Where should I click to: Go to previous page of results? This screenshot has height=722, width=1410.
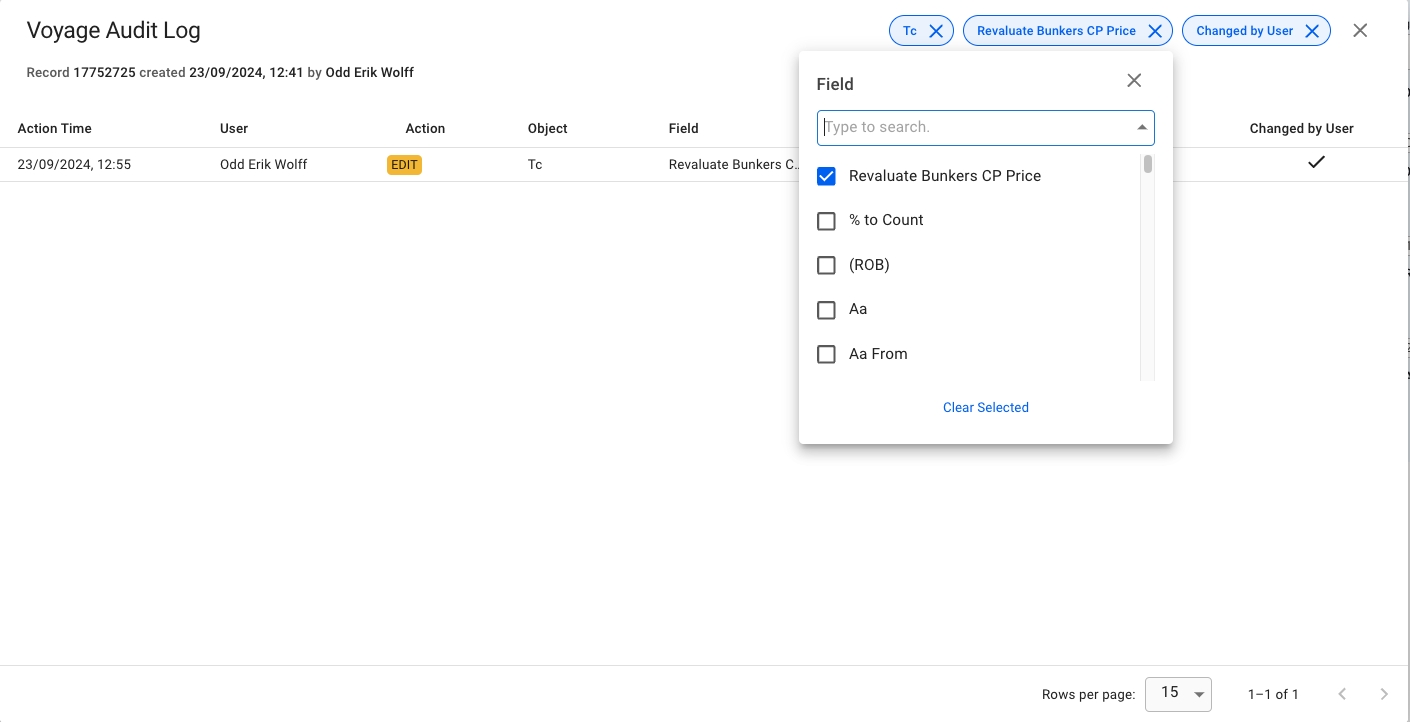coord(1343,694)
